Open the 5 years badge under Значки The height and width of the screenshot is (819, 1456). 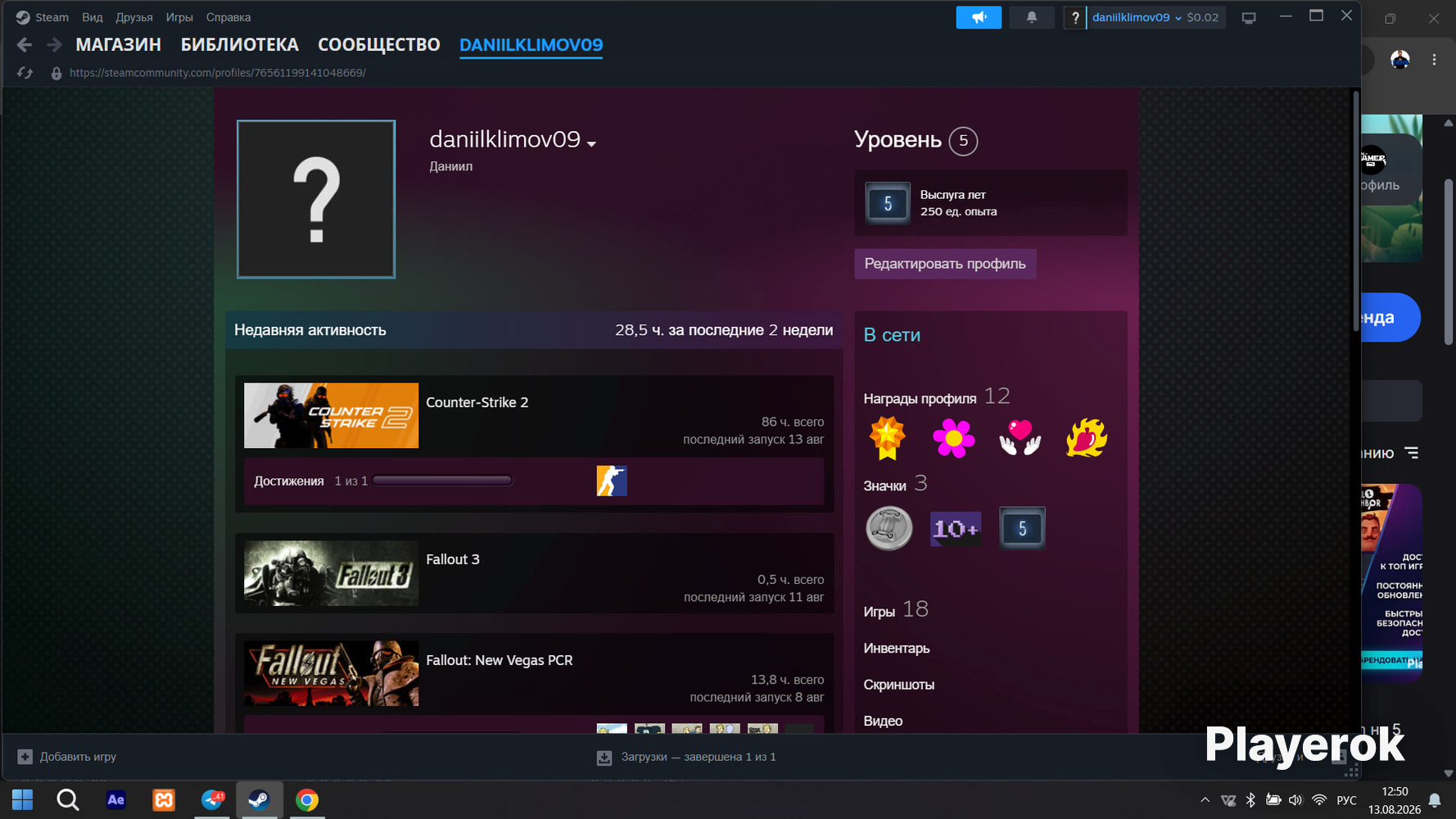pos(1021,528)
